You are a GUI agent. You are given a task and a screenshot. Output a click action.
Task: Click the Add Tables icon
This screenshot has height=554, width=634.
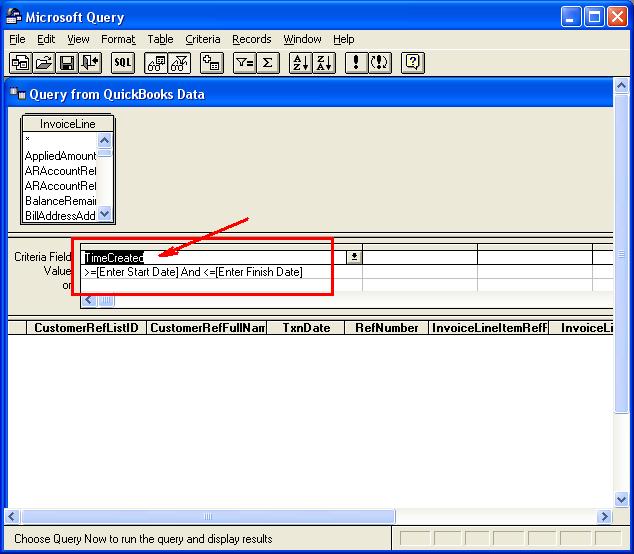tap(211, 63)
